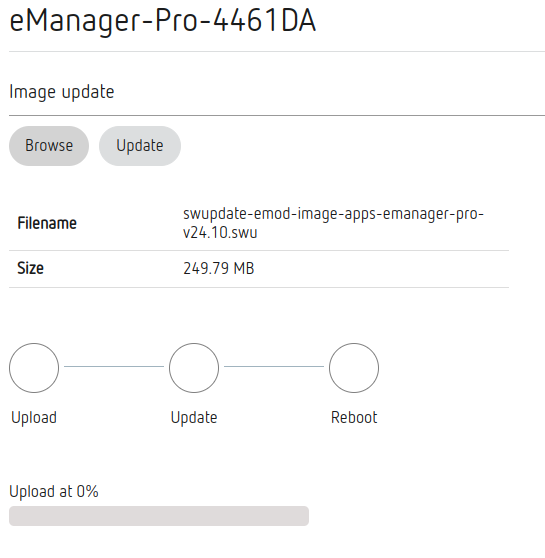545x558 pixels.
Task: Click the Filename row label
Action: coord(47,223)
